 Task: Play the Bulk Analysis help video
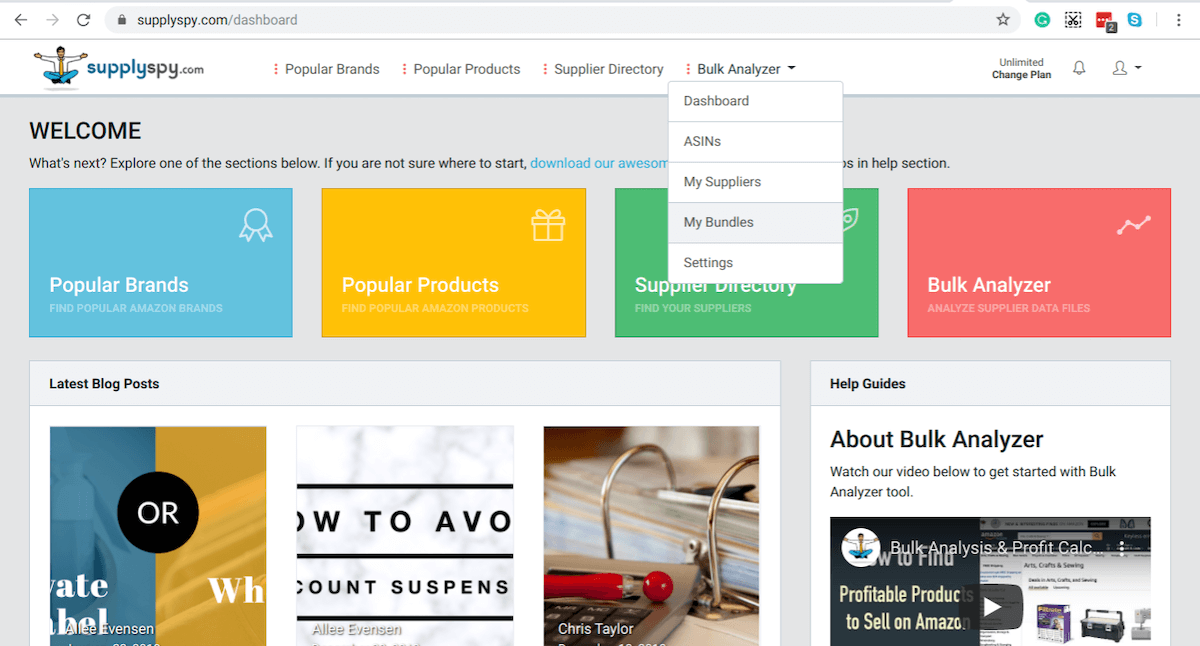click(x=991, y=607)
